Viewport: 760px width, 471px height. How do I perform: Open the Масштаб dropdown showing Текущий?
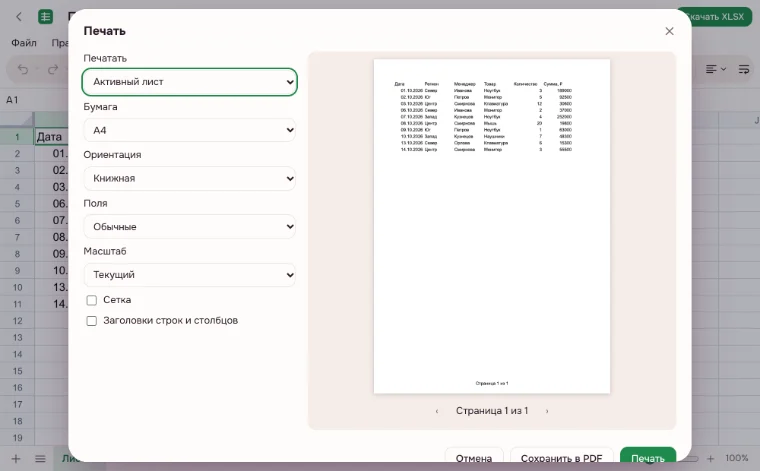coord(190,275)
